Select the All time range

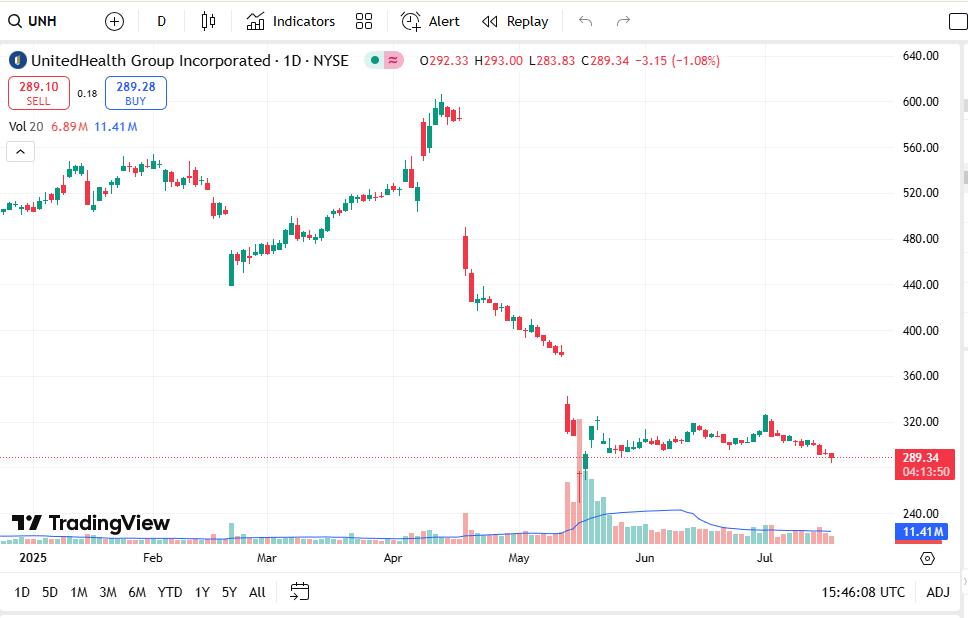[257, 593]
